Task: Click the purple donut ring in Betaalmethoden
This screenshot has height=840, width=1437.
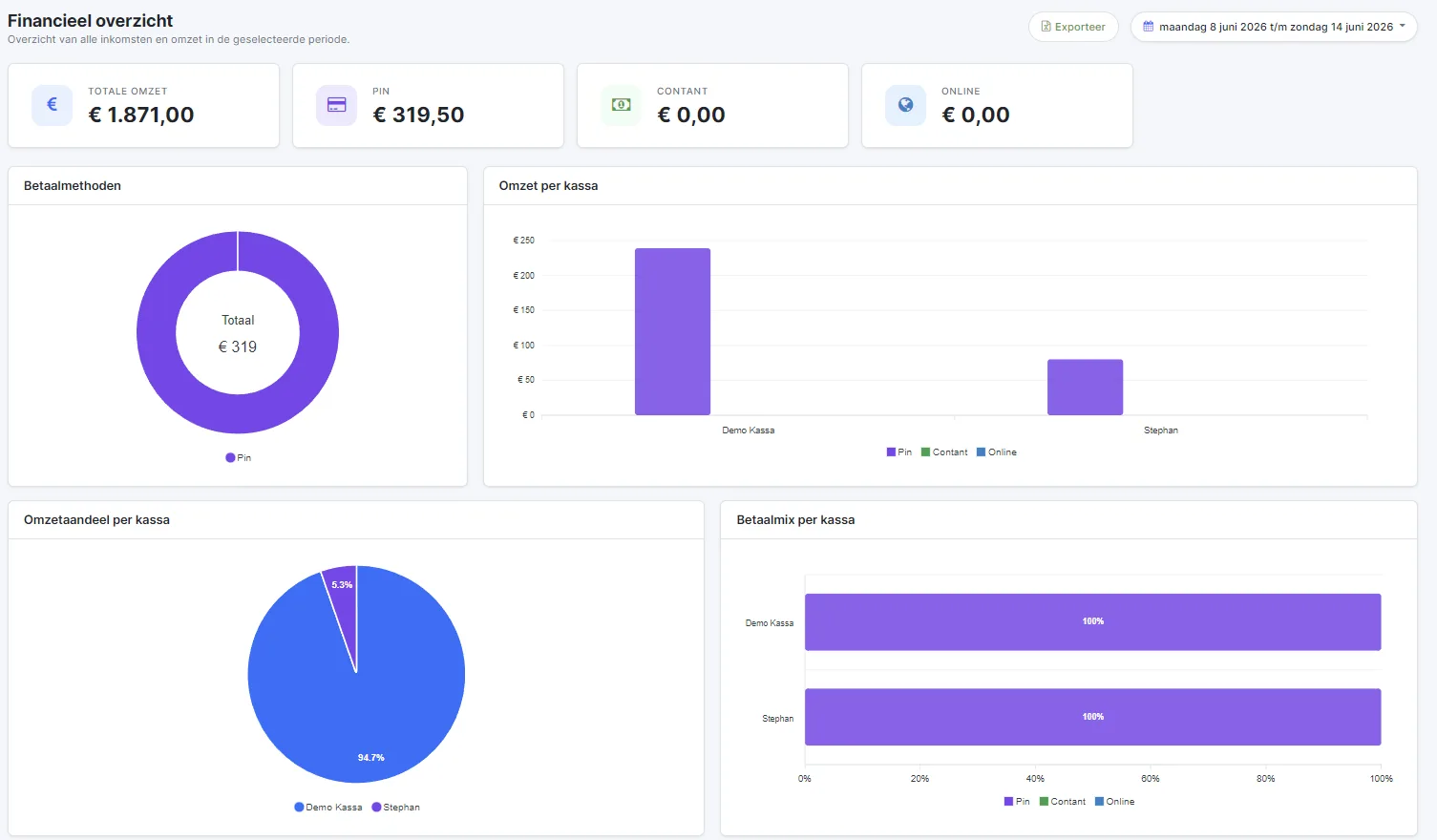Action: [x=157, y=332]
